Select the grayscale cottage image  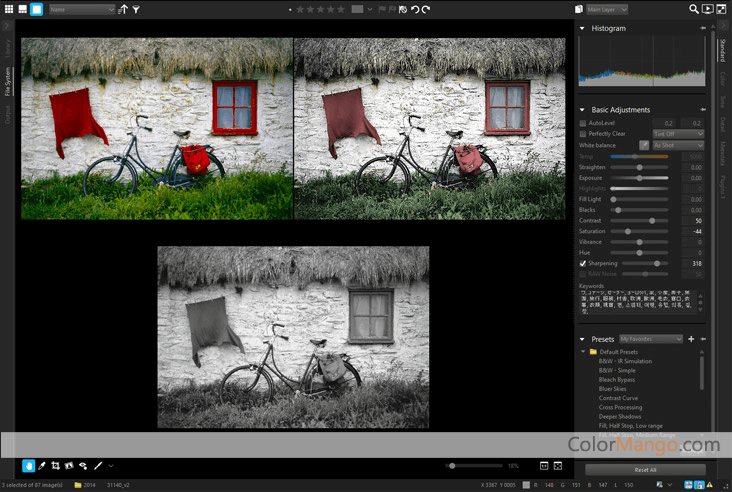click(293, 336)
